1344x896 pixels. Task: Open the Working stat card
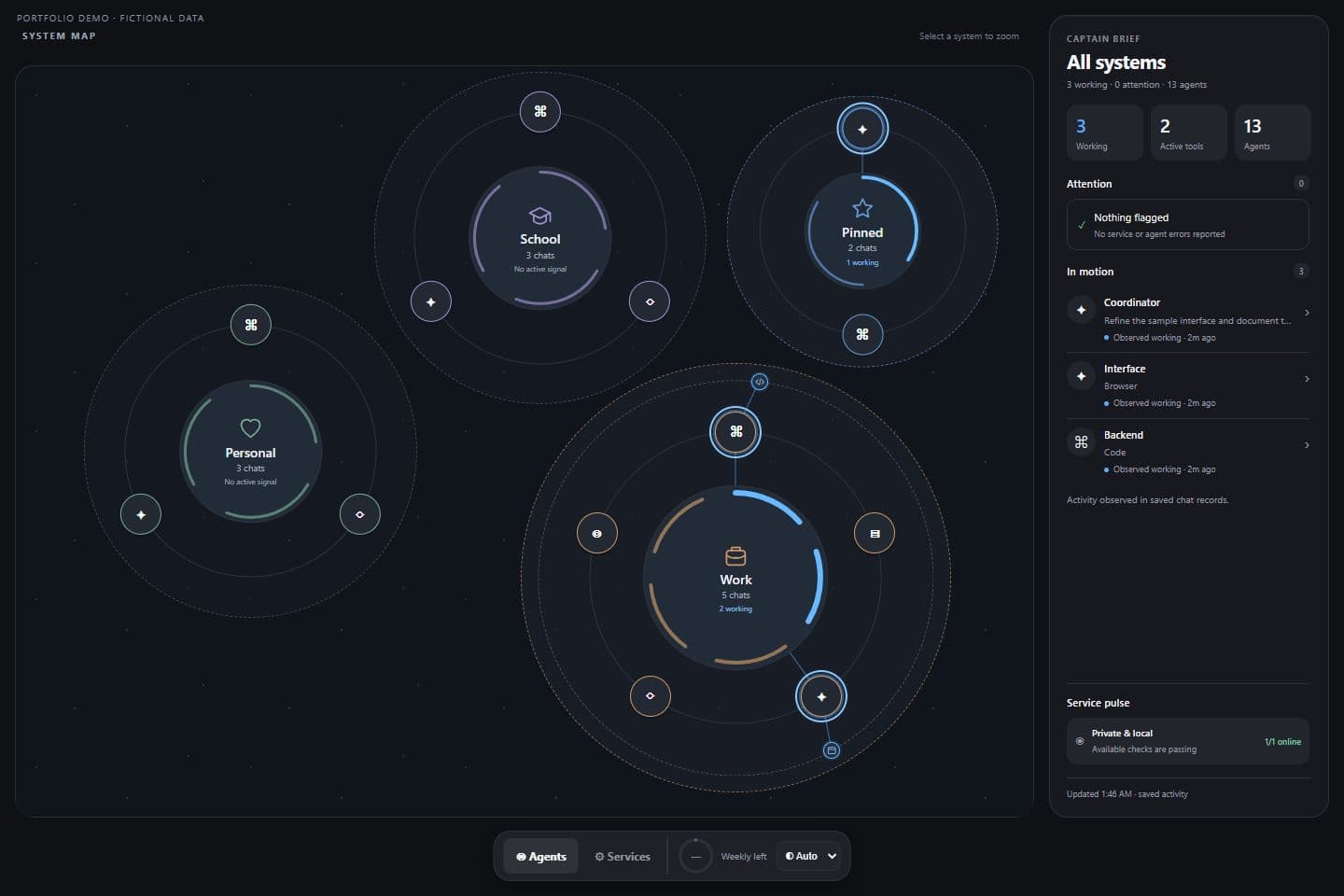[x=1105, y=133]
